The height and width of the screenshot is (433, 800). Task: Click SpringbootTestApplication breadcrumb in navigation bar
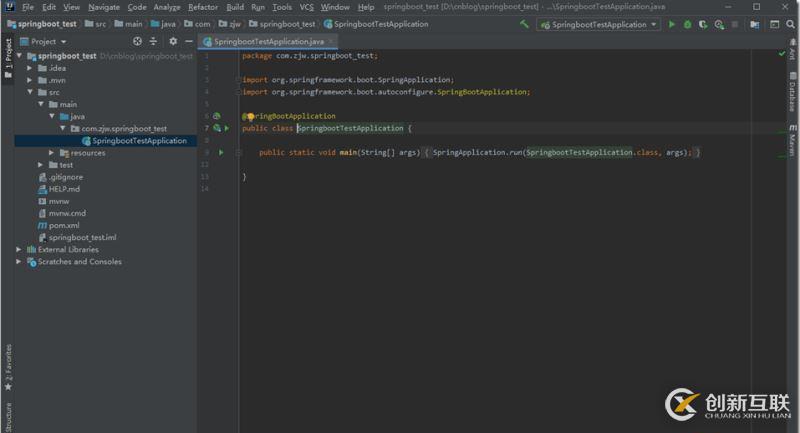coord(376,24)
